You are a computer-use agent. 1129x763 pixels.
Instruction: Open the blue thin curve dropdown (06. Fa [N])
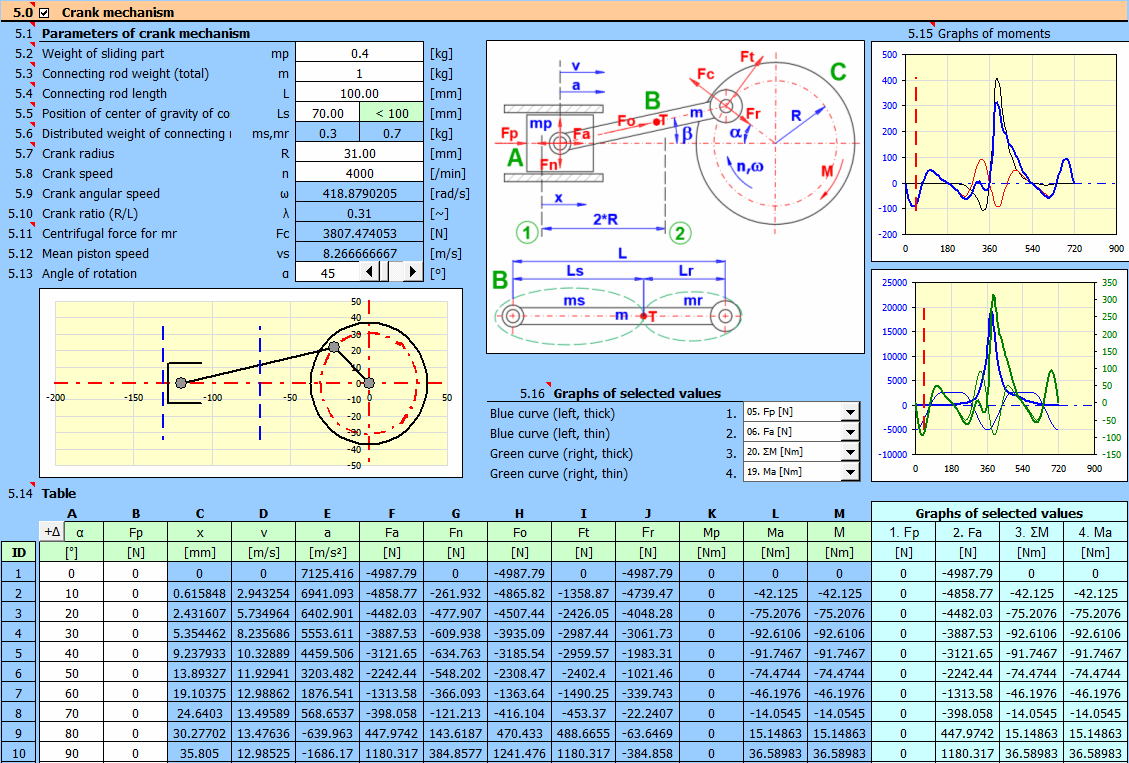coord(850,433)
